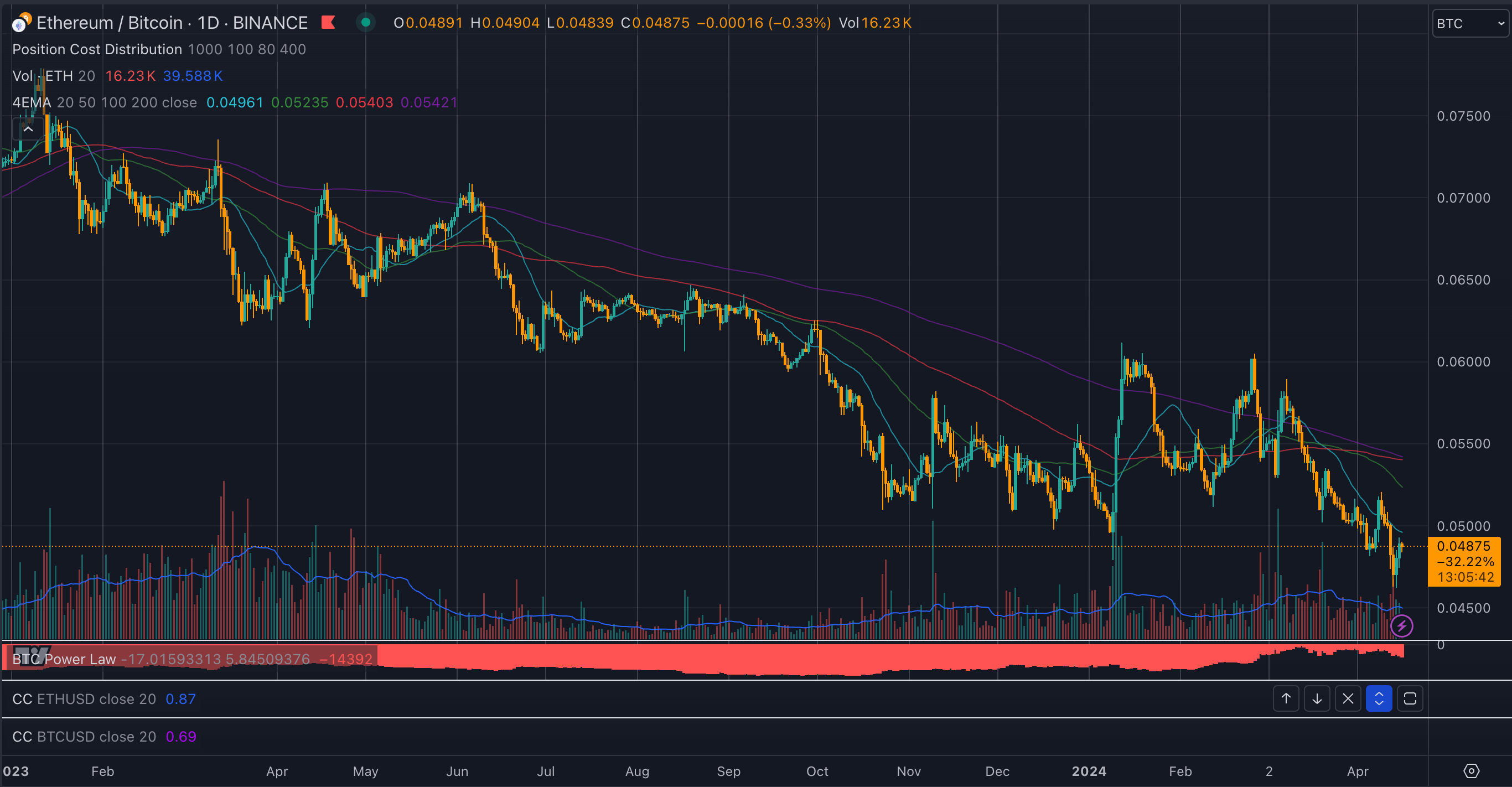Delete pane with the X button
The width and height of the screenshot is (1512, 787).
tap(1348, 698)
